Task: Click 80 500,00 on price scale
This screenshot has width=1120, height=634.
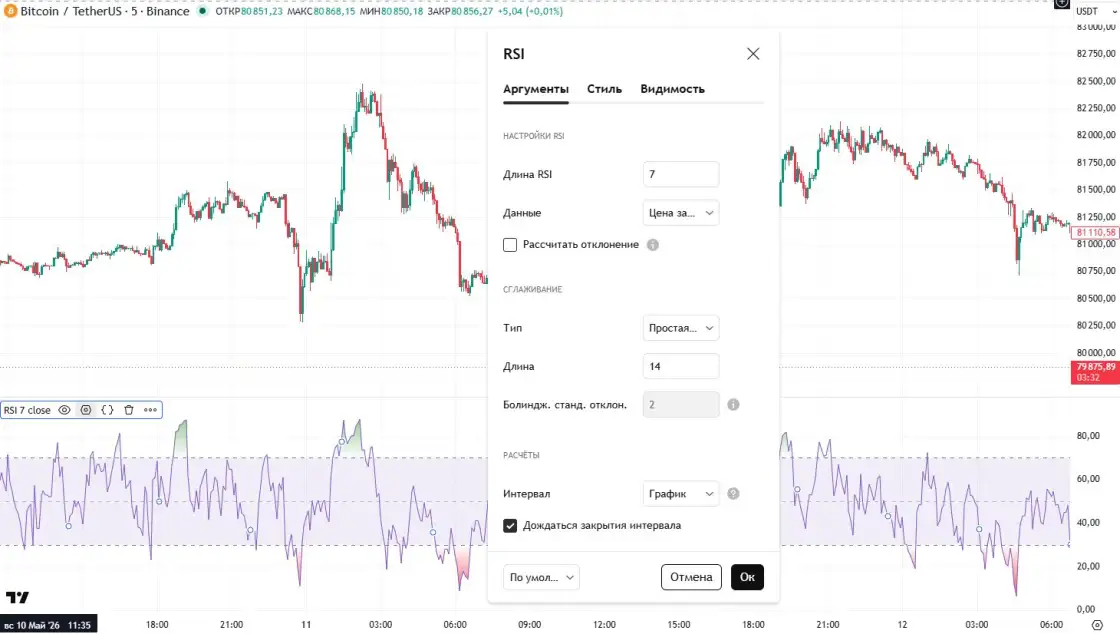Action: [1095, 298]
